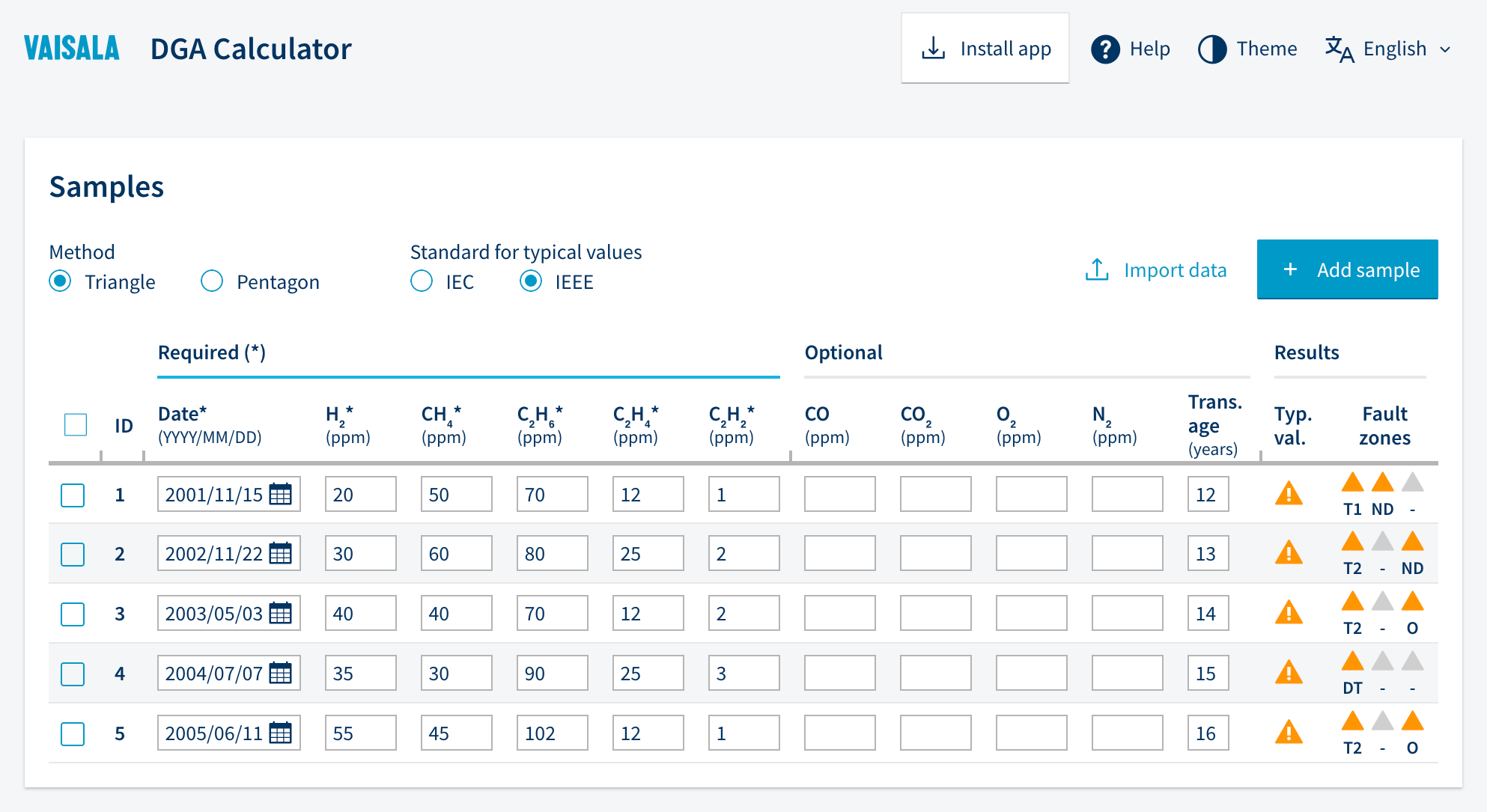Check the checkbox for sample 3
Screen dimensions: 1487x812
click(x=73, y=614)
